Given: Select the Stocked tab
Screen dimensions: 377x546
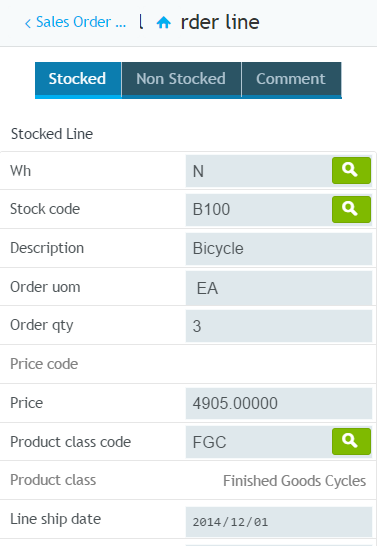Looking at the screenshot, I should tap(78, 79).
